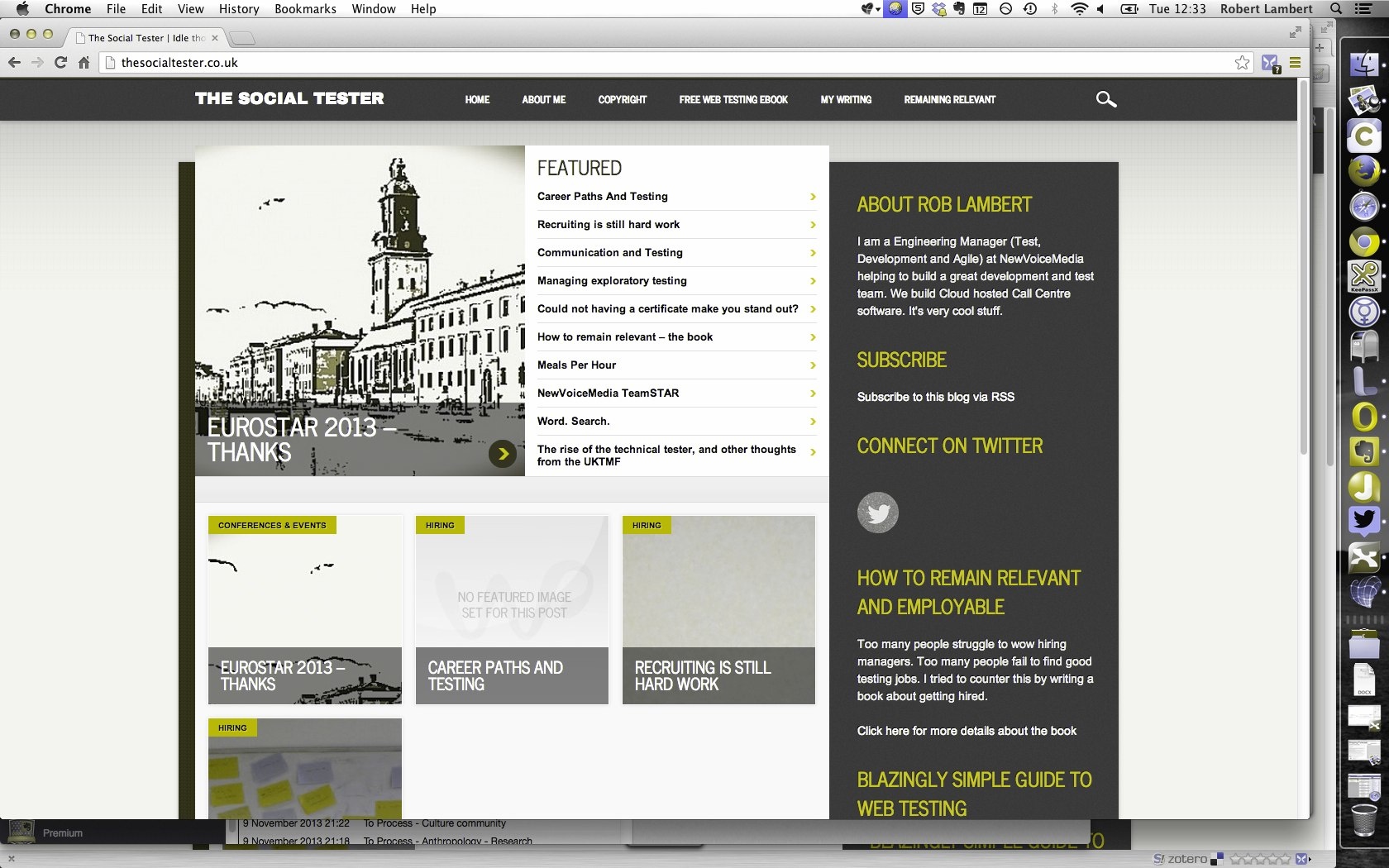Image resolution: width=1389 pixels, height=868 pixels.
Task: Click round arrow button on EuroSTAR featured image
Action: pyautogui.click(x=503, y=454)
